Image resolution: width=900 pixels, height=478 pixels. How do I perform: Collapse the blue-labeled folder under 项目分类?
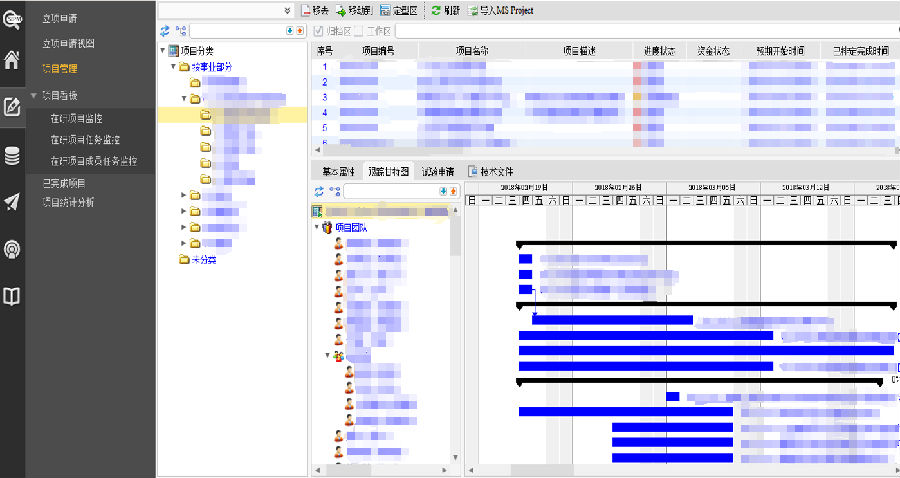[173, 67]
